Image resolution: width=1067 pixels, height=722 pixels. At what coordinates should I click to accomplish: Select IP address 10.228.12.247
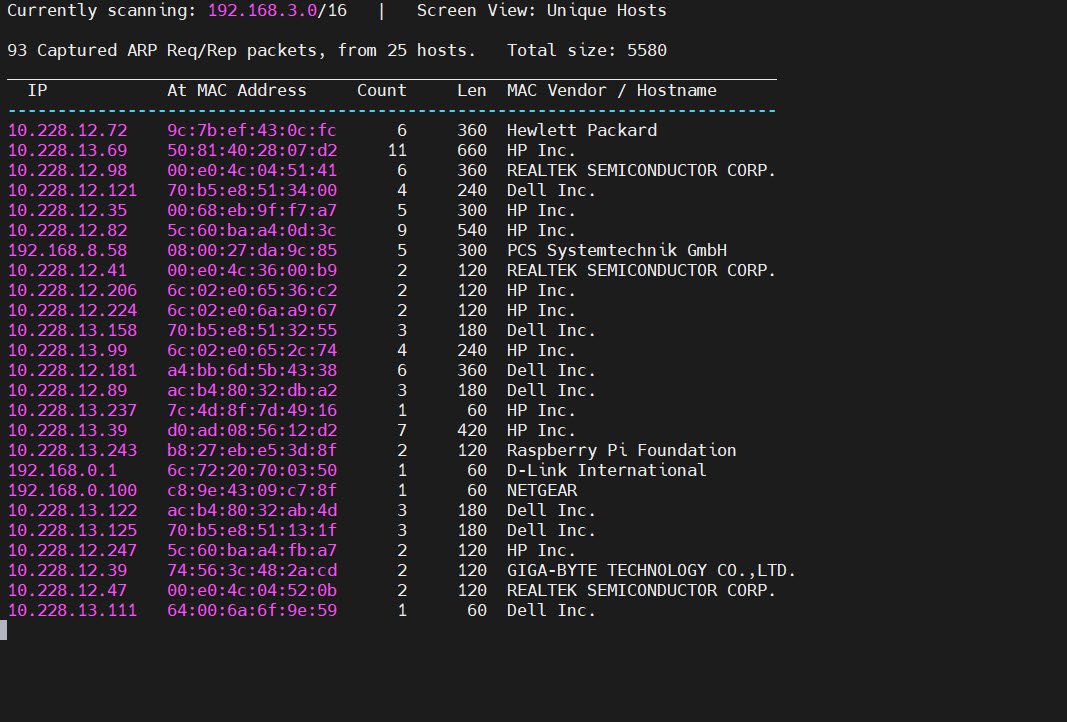point(72,551)
